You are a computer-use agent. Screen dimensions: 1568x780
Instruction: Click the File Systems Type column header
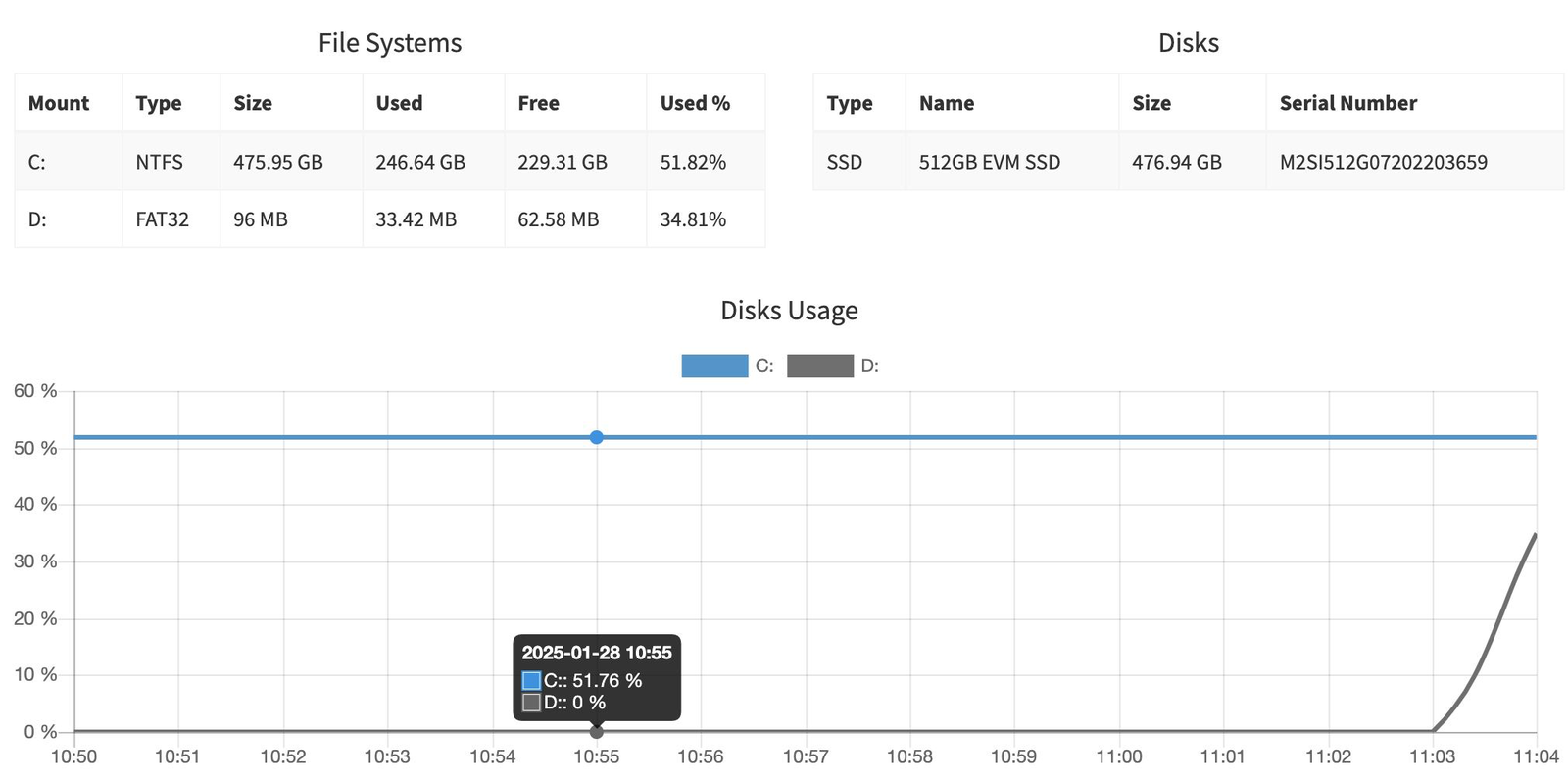[171, 103]
